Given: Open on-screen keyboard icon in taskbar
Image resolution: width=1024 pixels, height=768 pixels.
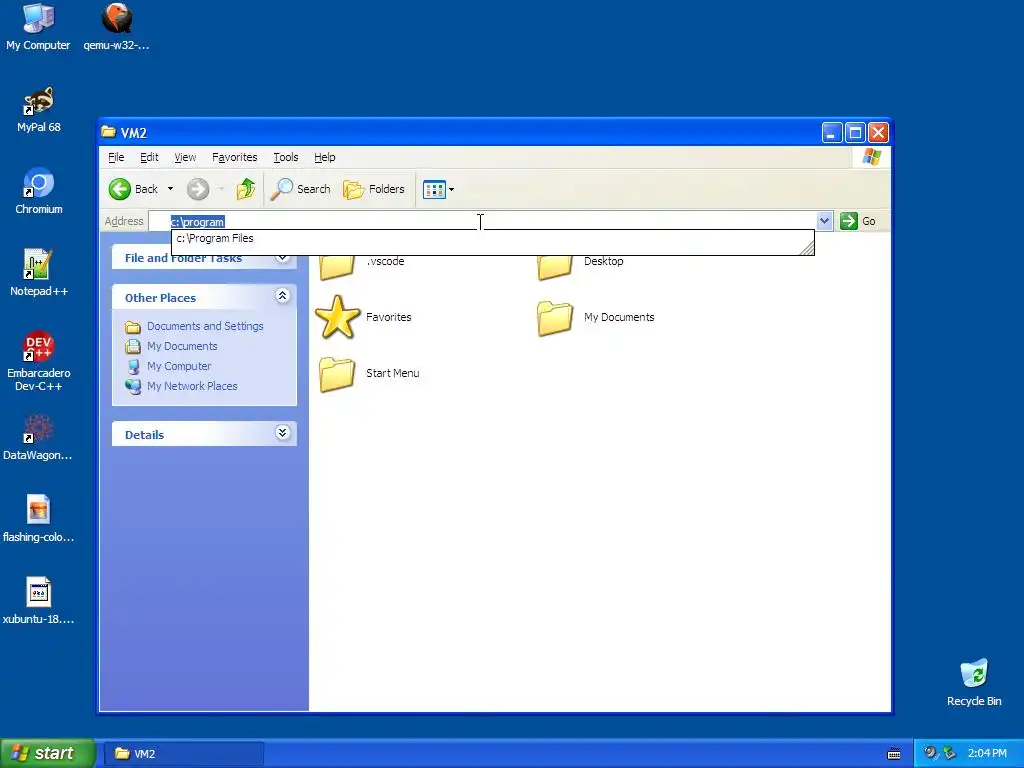Looking at the screenshot, I should (894, 754).
